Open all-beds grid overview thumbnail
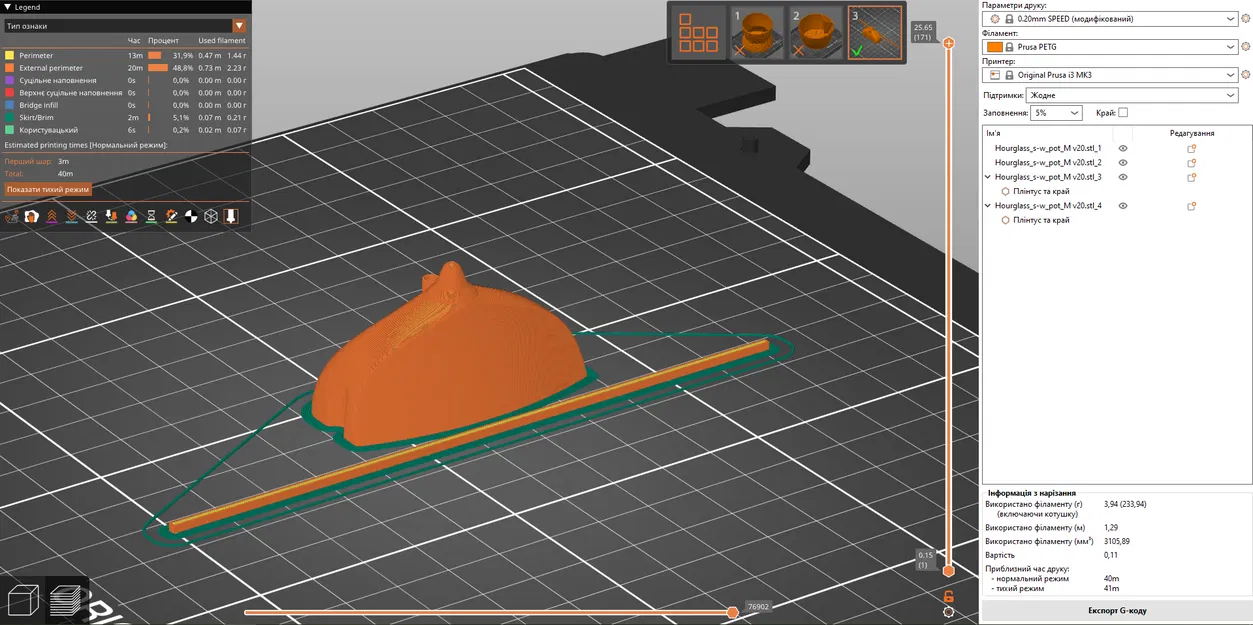The image size is (1253, 625). (x=698, y=33)
